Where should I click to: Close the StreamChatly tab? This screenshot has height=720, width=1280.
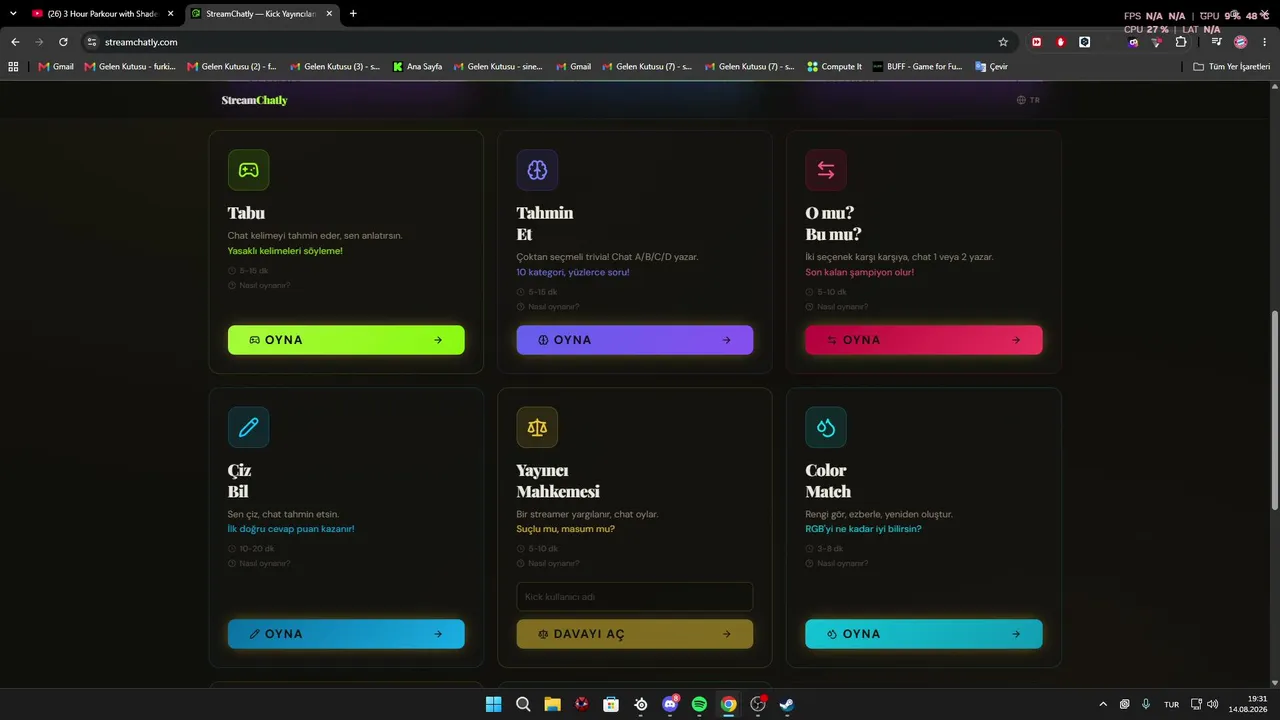click(329, 14)
